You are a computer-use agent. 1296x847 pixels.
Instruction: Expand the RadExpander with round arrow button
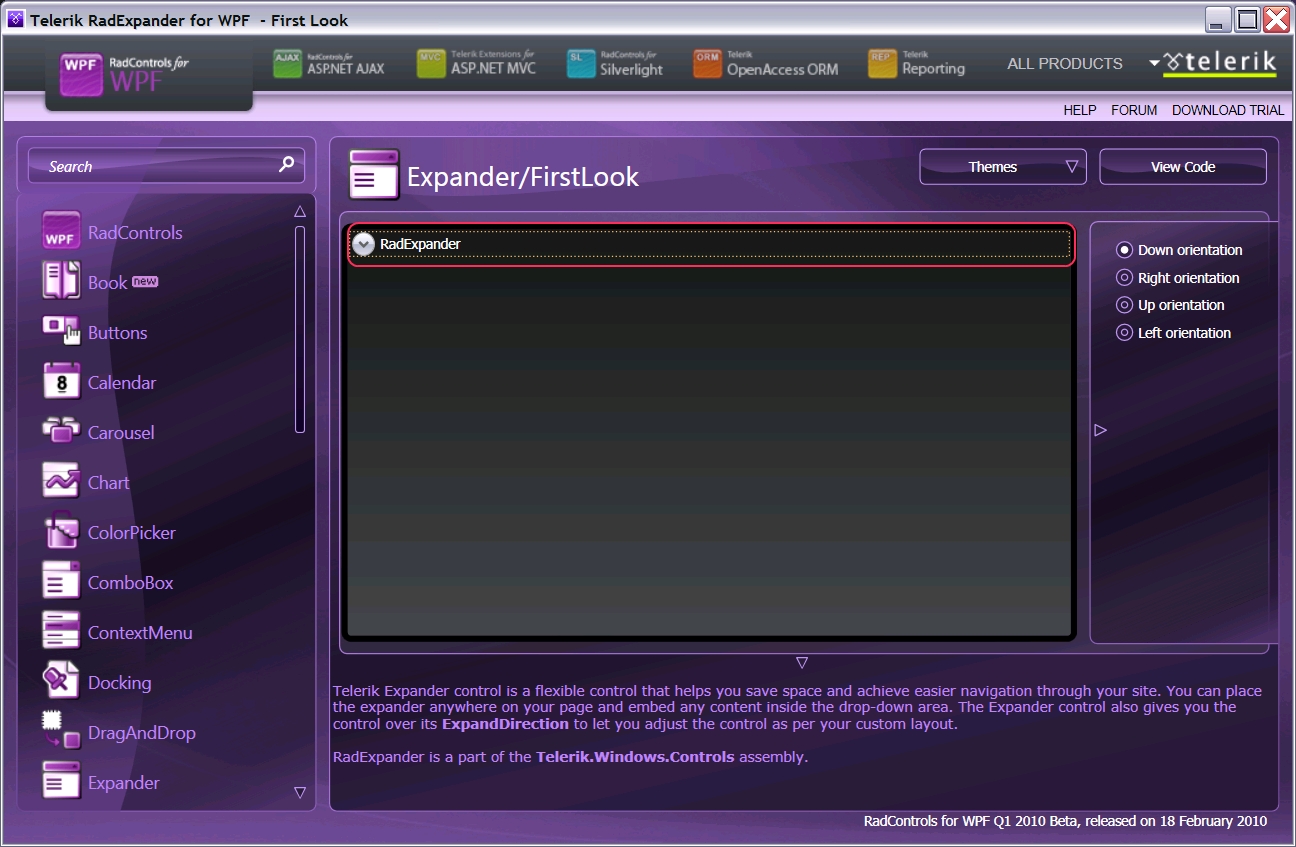click(x=364, y=244)
